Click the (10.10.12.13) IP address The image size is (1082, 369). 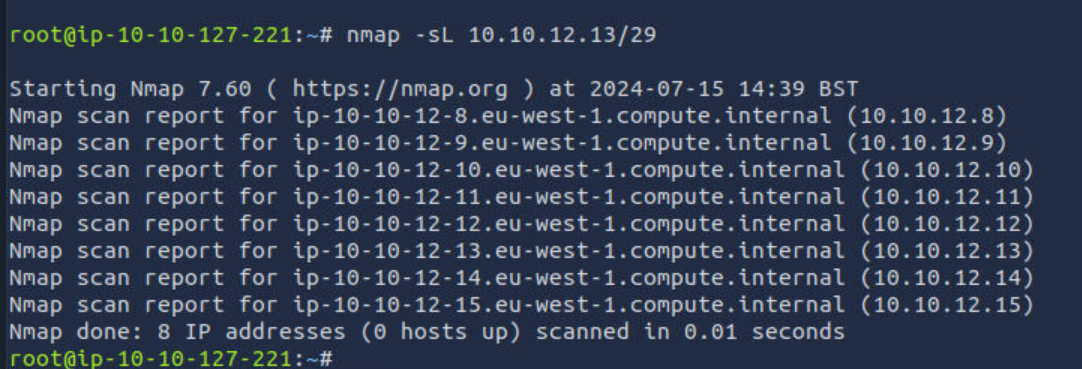[x=947, y=252]
